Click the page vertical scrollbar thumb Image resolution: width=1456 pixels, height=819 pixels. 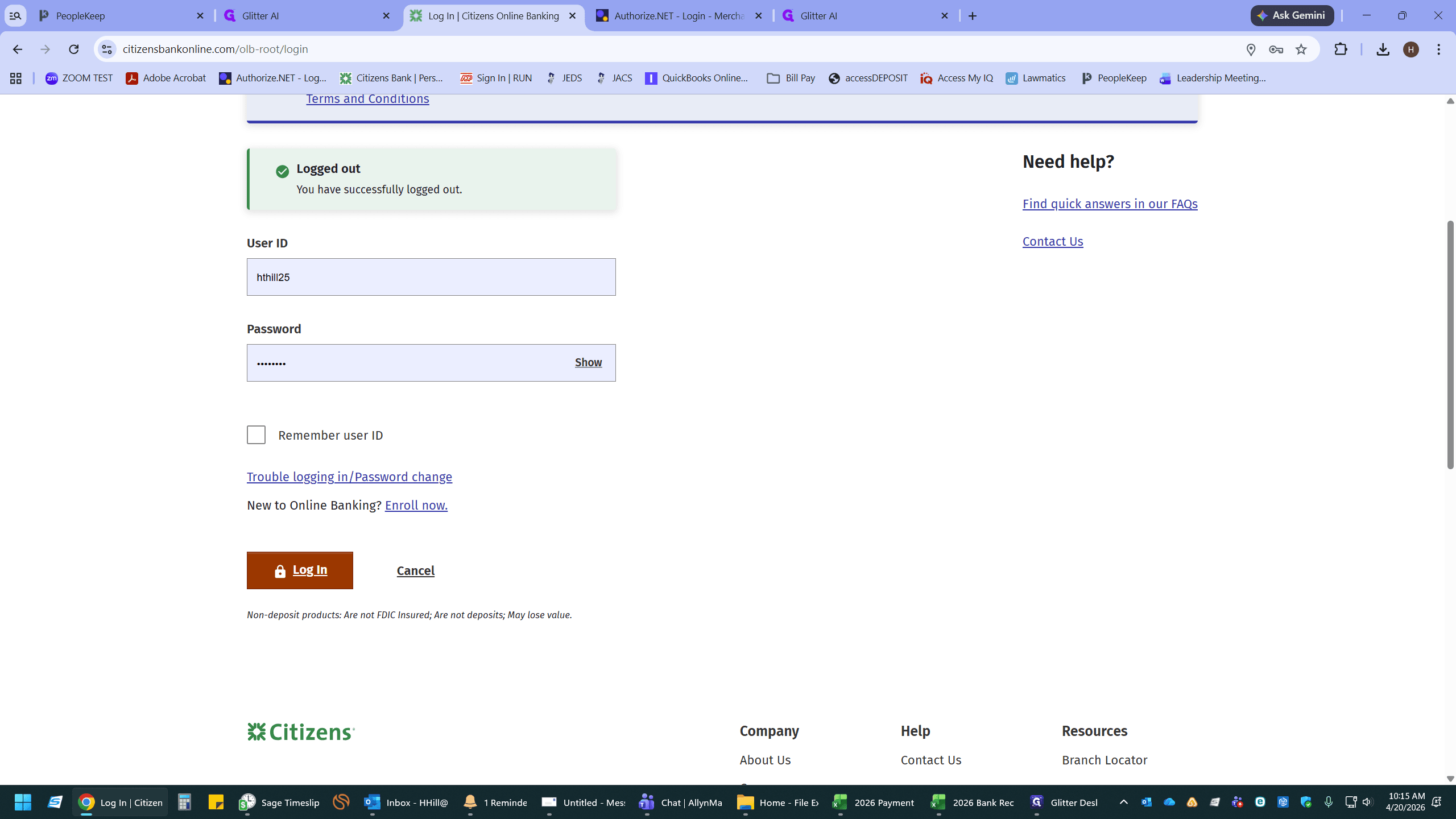pos(1450,345)
